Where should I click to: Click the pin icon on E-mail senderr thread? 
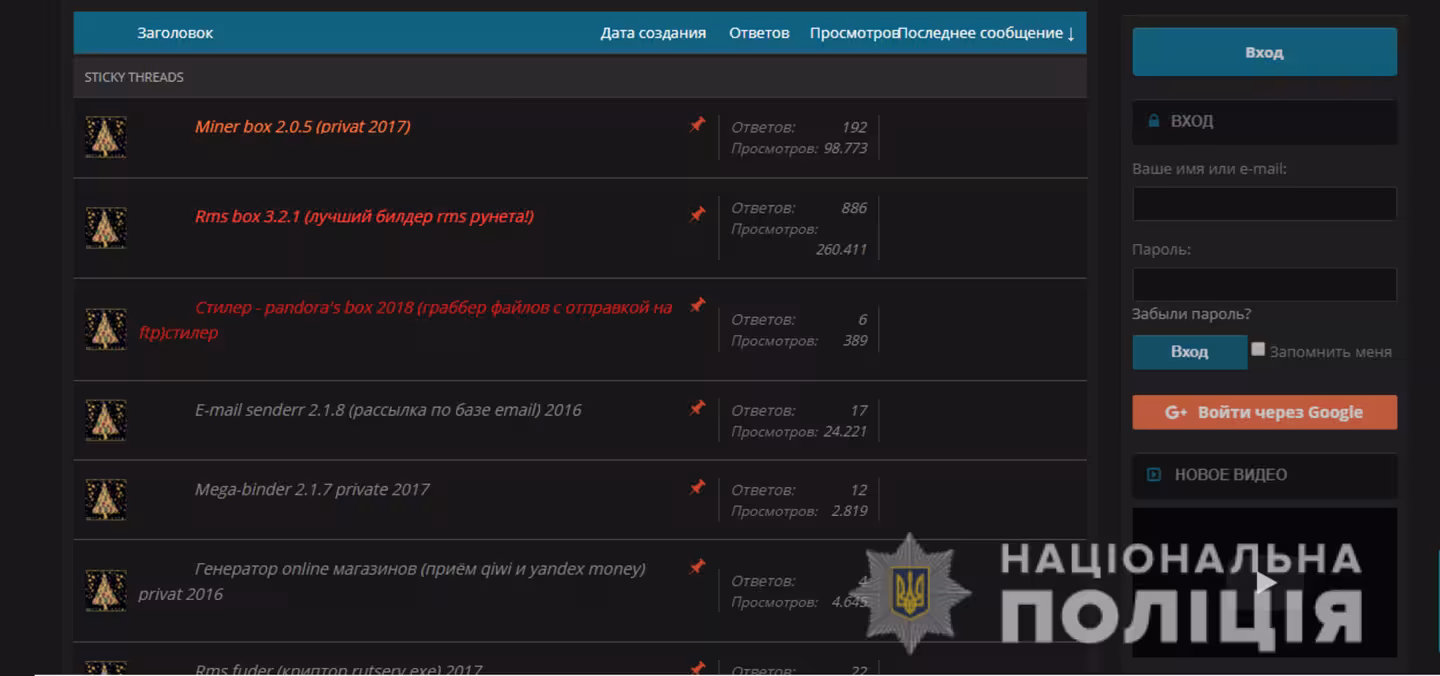pyautogui.click(x=697, y=408)
